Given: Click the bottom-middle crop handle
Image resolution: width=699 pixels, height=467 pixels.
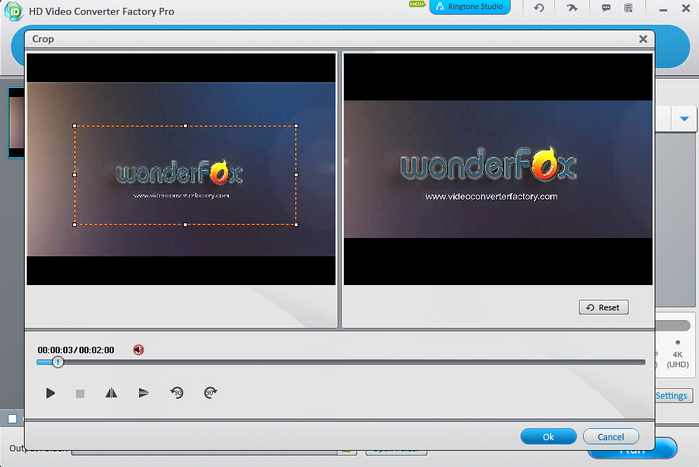Looking at the screenshot, I should tap(185, 225).
